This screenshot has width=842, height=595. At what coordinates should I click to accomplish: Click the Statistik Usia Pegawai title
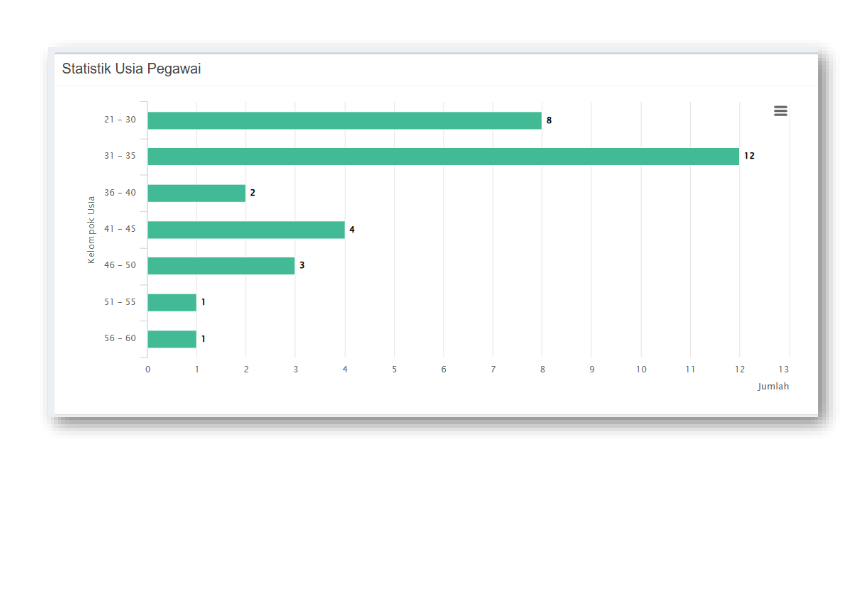tap(132, 69)
